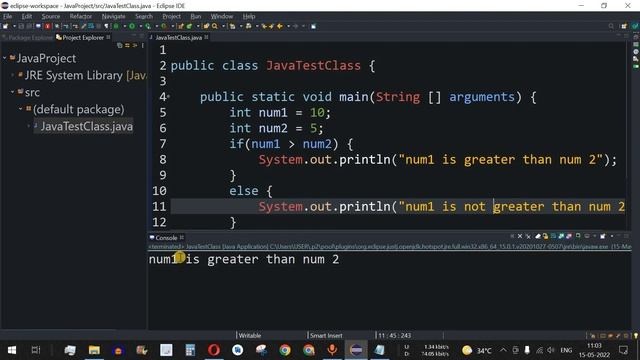Open the Refactor menu
This screenshot has height=360, width=640.
pyautogui.click(x=80, y=16)
